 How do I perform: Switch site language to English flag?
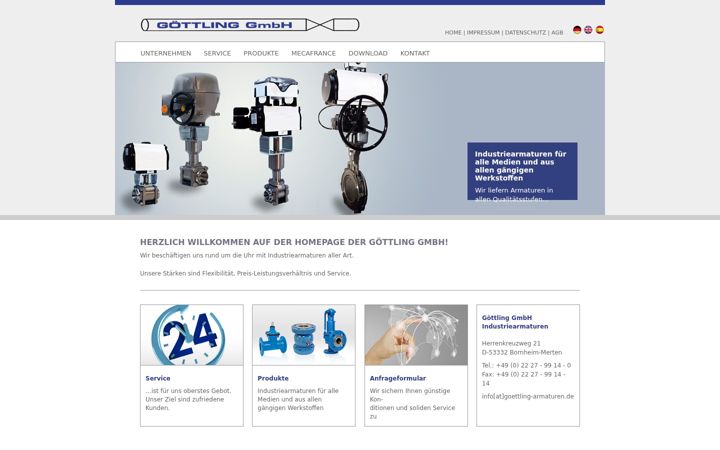tap(588, 30)
